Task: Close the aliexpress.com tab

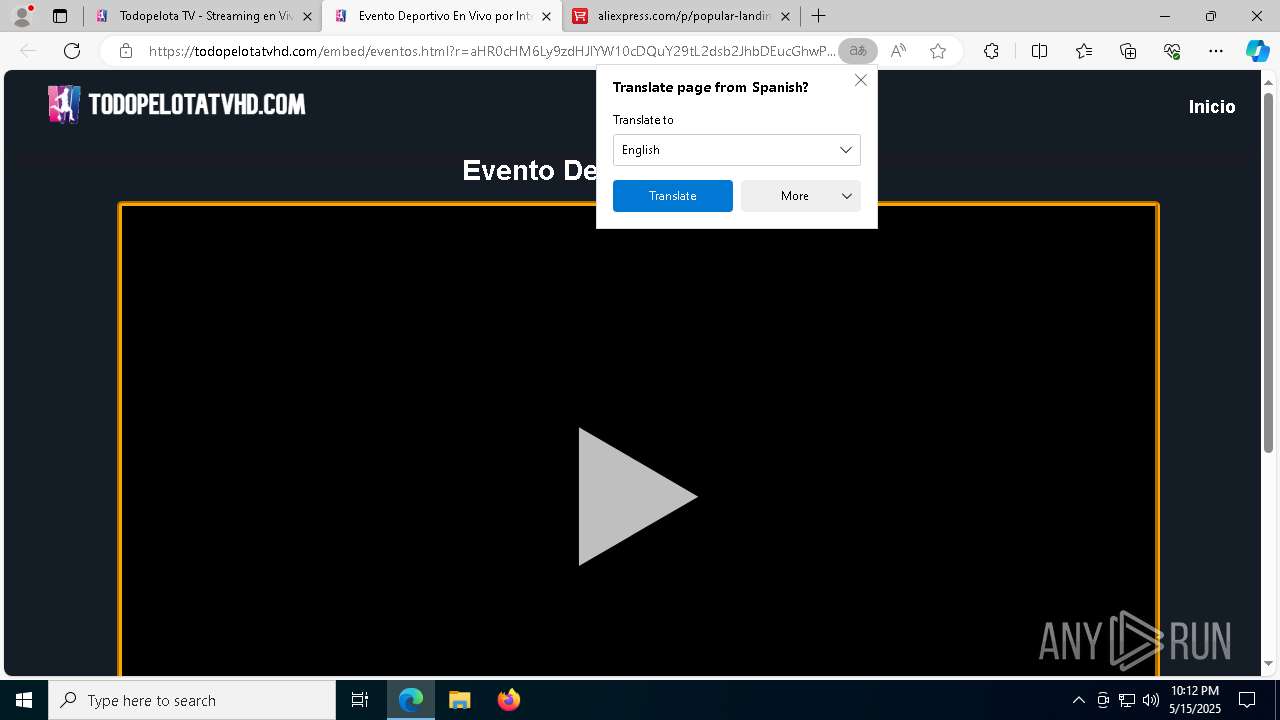Action: (785, 16)
